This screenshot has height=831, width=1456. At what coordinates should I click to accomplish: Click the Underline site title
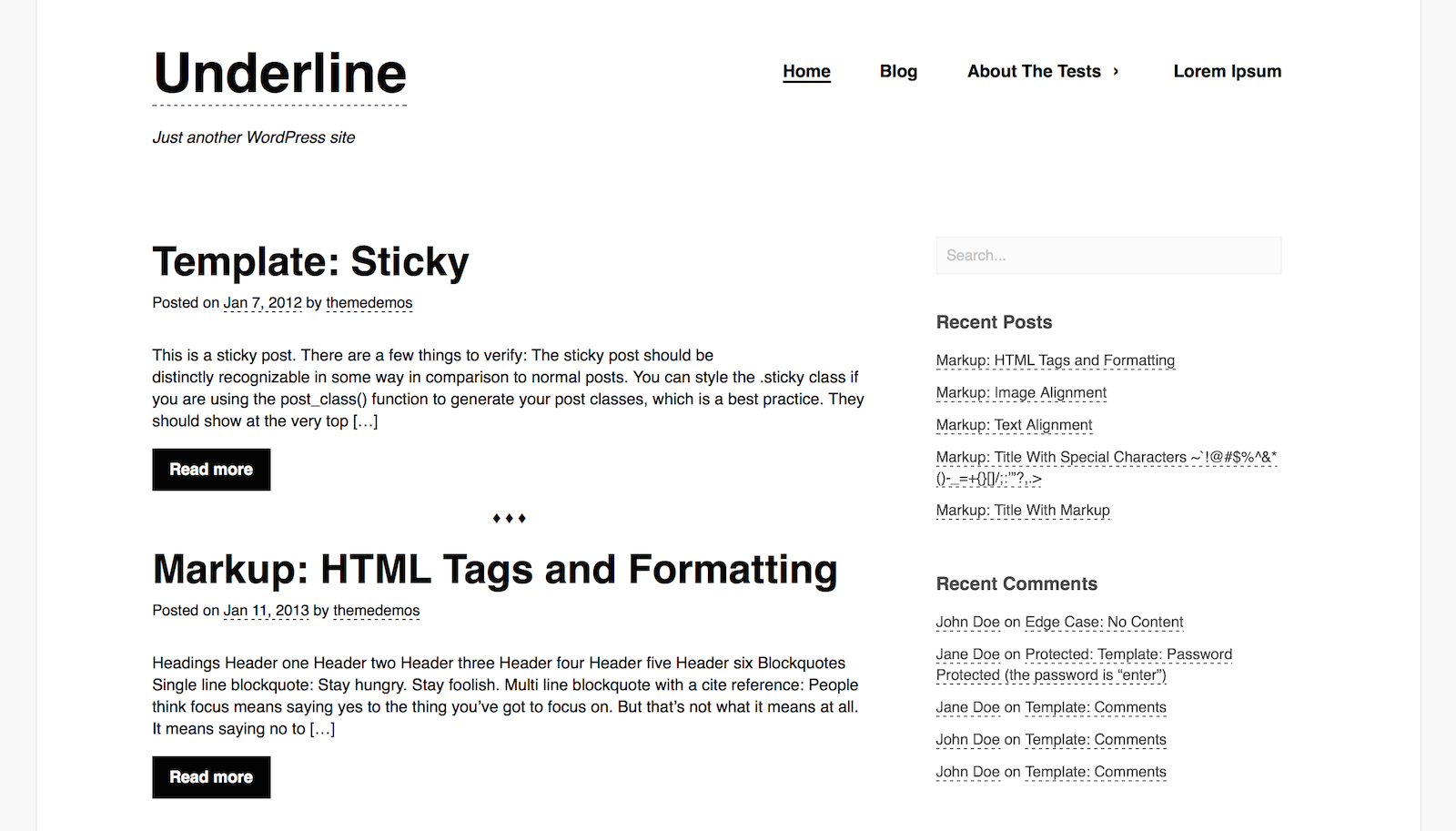(x=279, y=74)
